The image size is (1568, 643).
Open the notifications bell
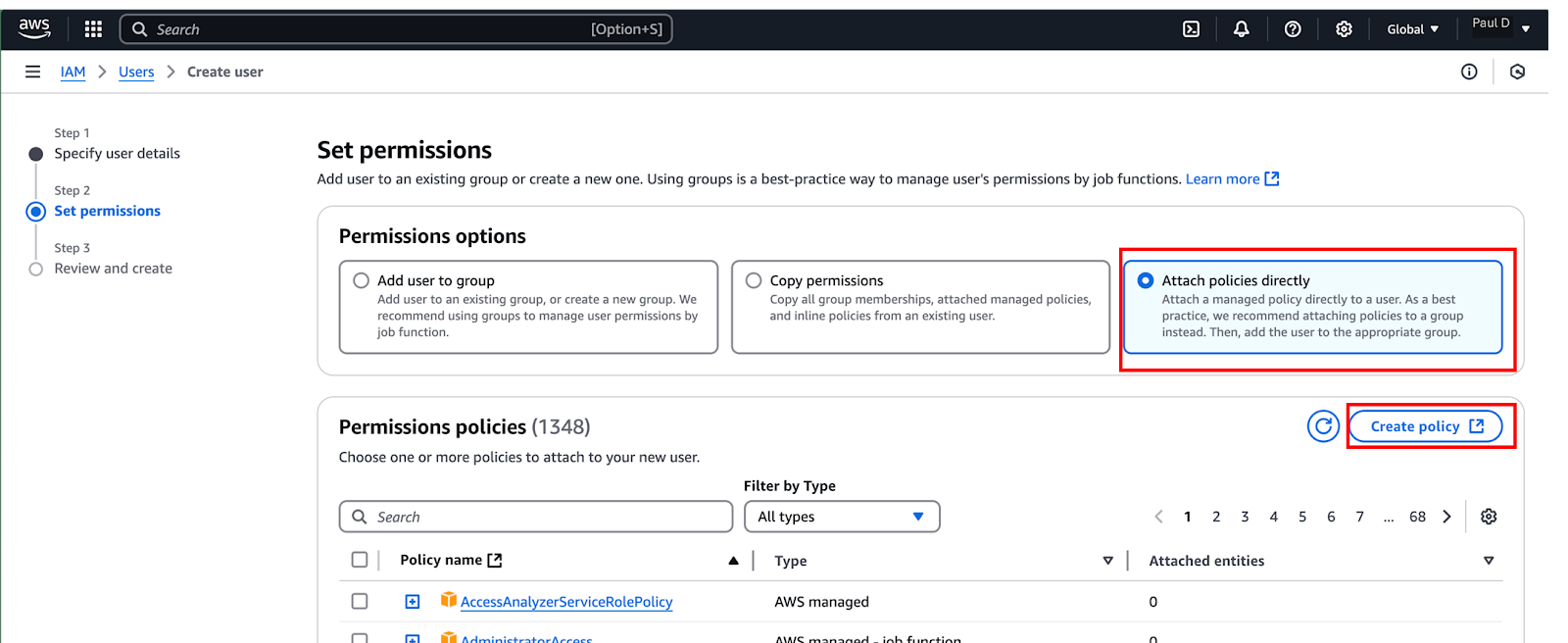[x=1241, y=29]
